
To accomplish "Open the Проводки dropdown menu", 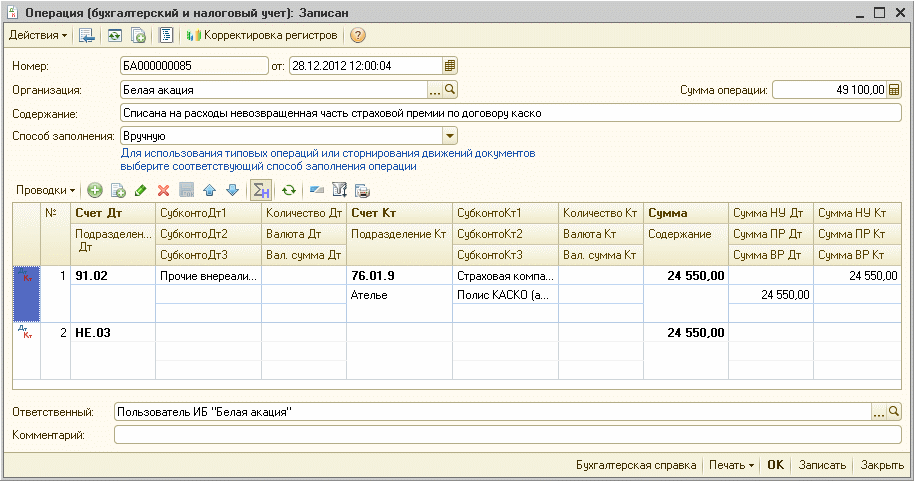I will point(45,190).
